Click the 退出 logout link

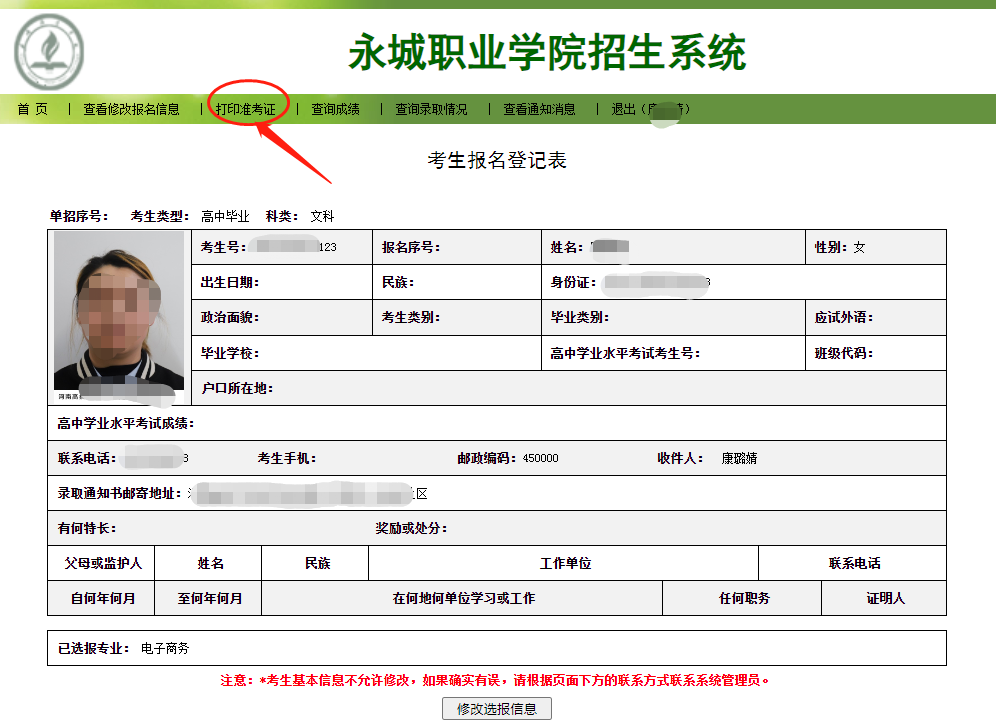650,109
